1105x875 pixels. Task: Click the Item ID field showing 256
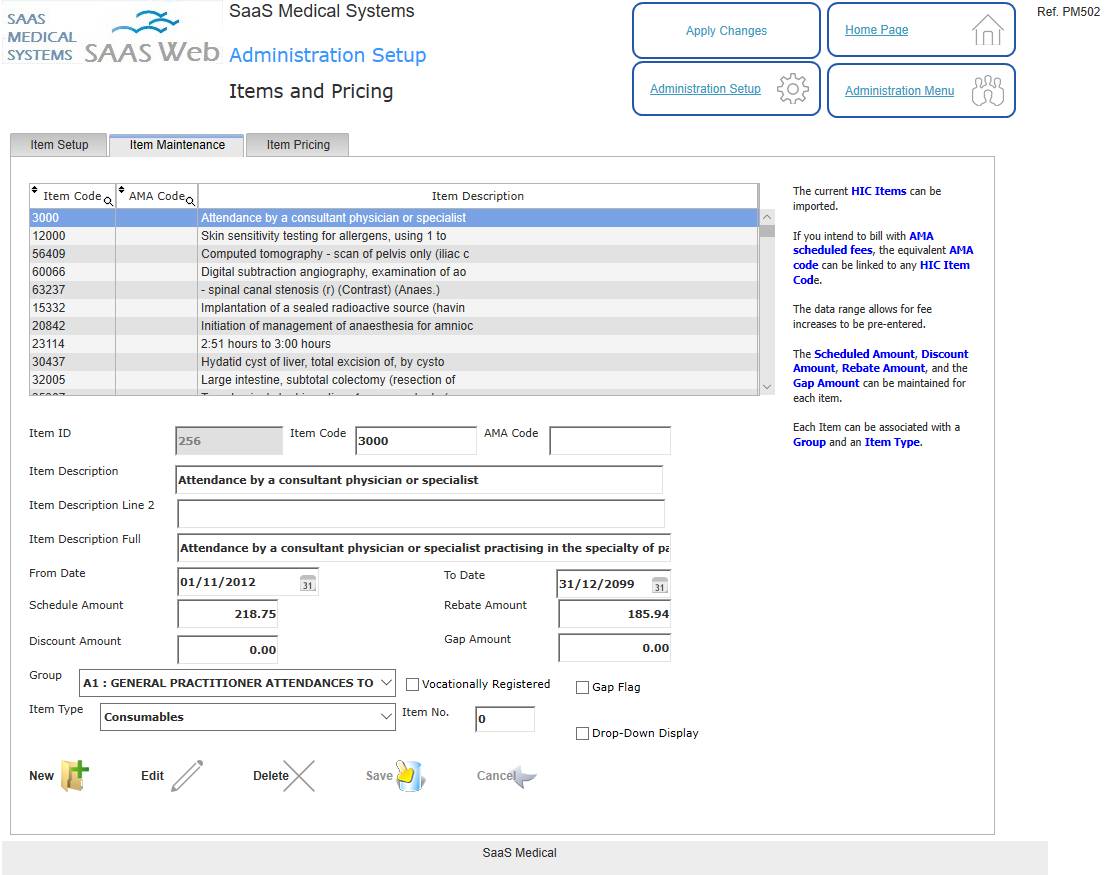[229, 441]
